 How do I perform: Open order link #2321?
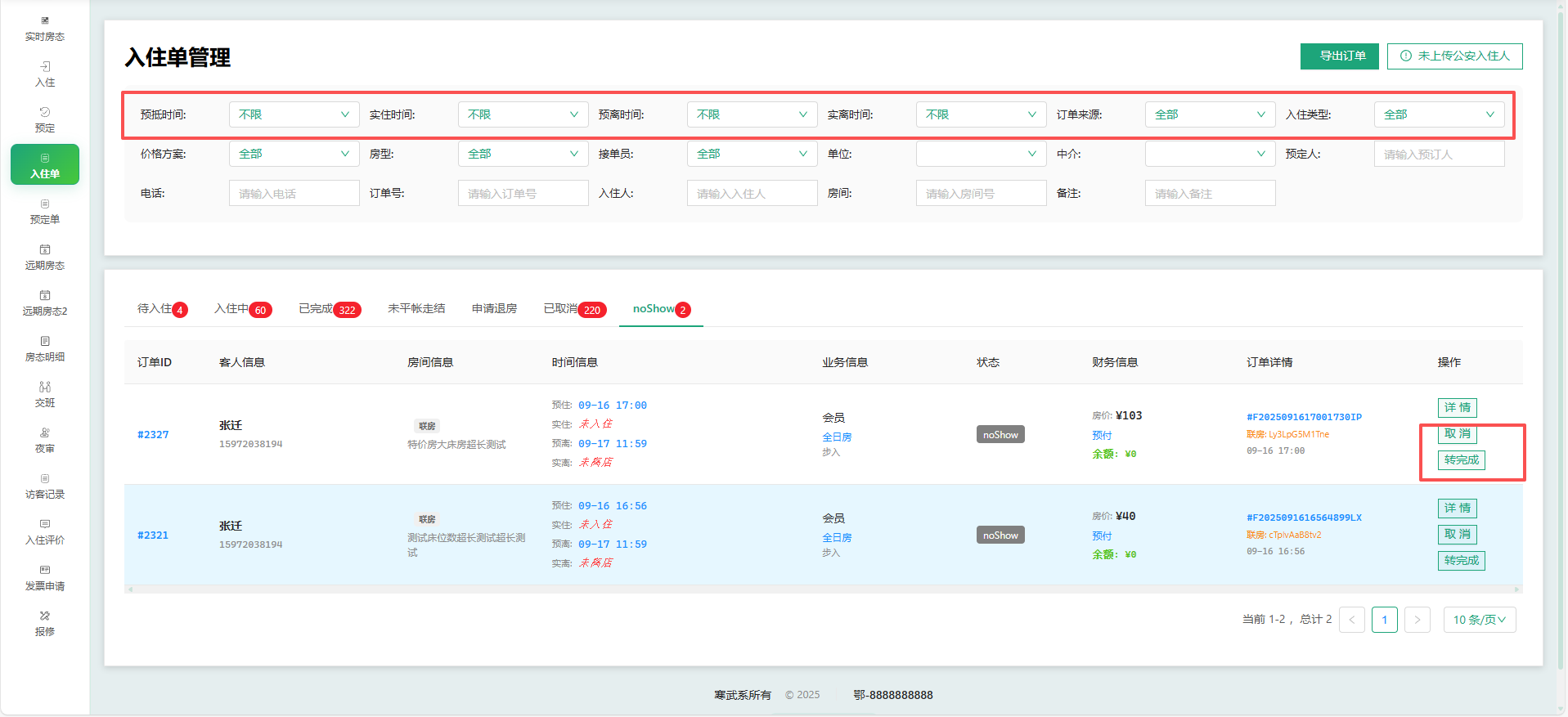pos(153,536)
